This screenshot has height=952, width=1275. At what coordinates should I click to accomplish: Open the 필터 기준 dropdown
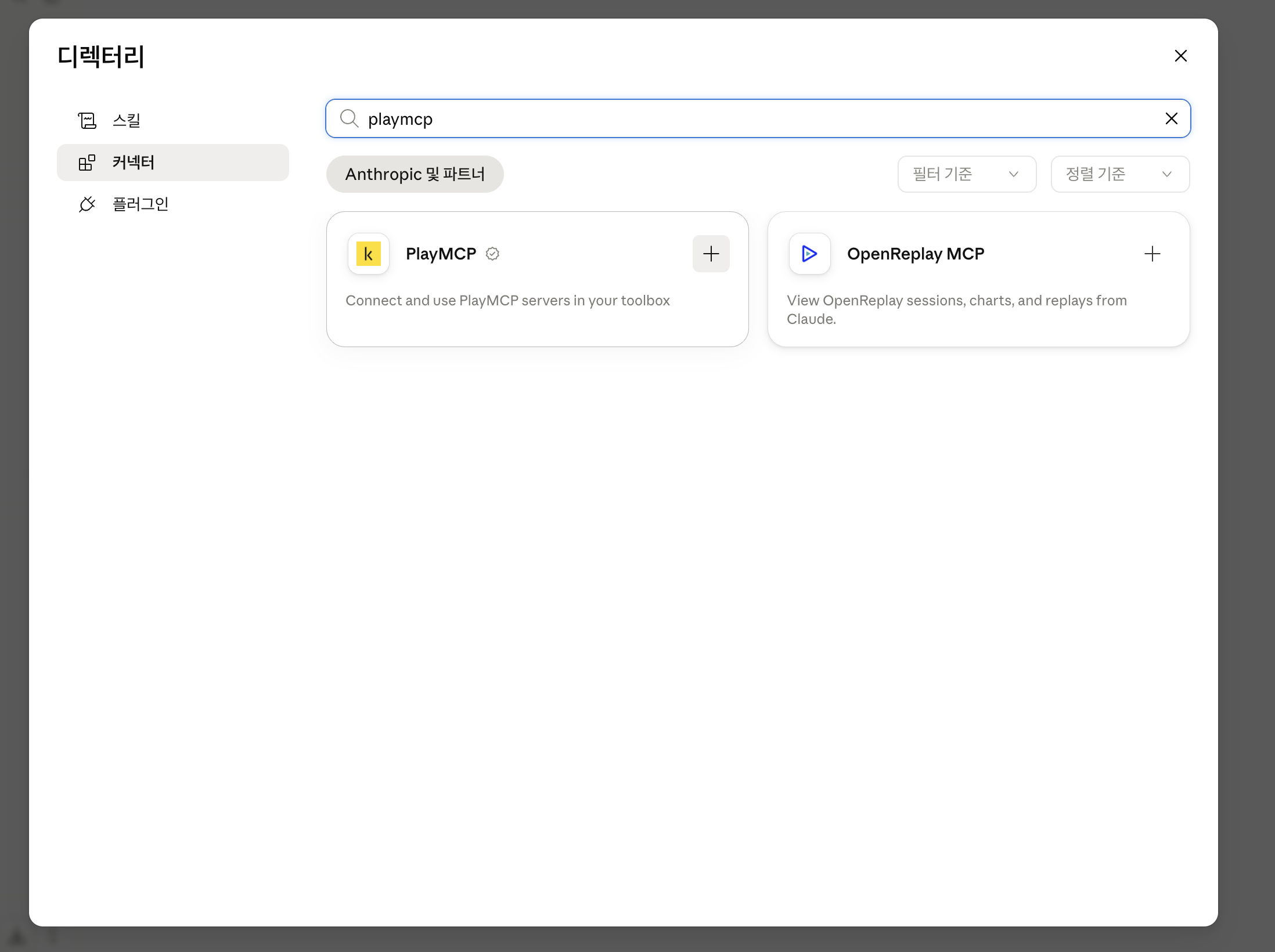[967, 174]
